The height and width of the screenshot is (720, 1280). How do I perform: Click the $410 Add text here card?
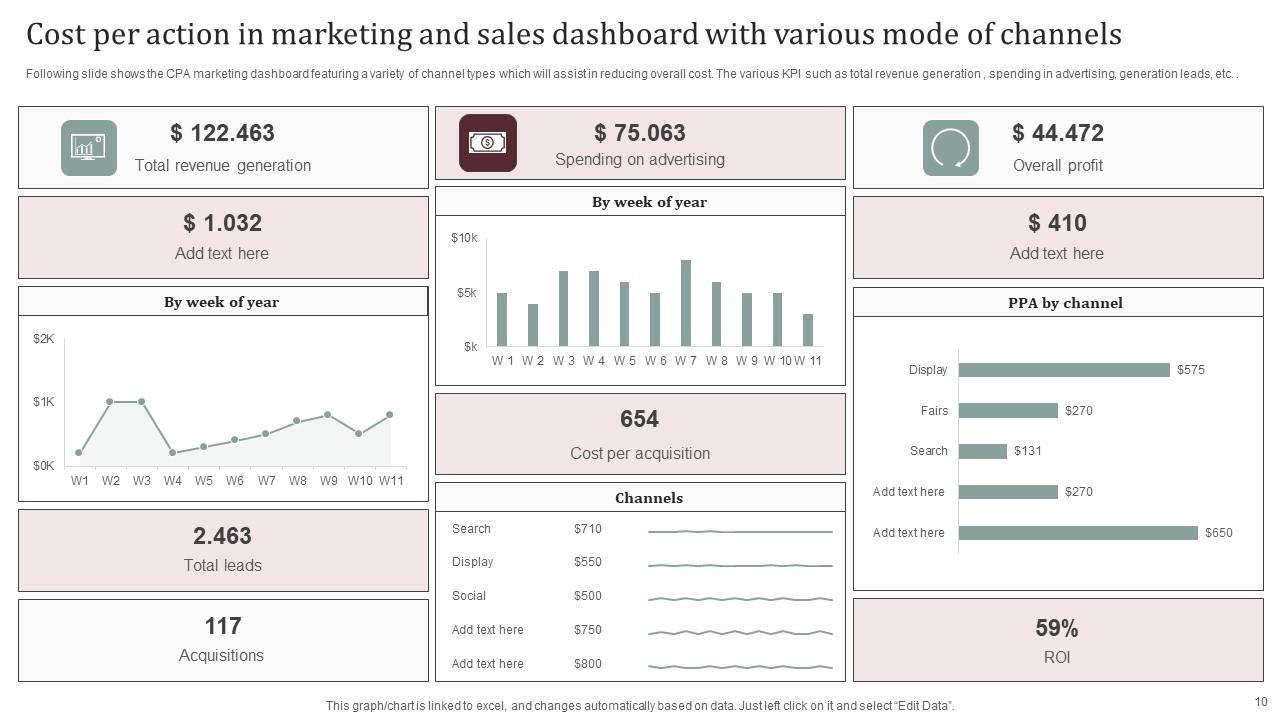tap(1057, 237)
